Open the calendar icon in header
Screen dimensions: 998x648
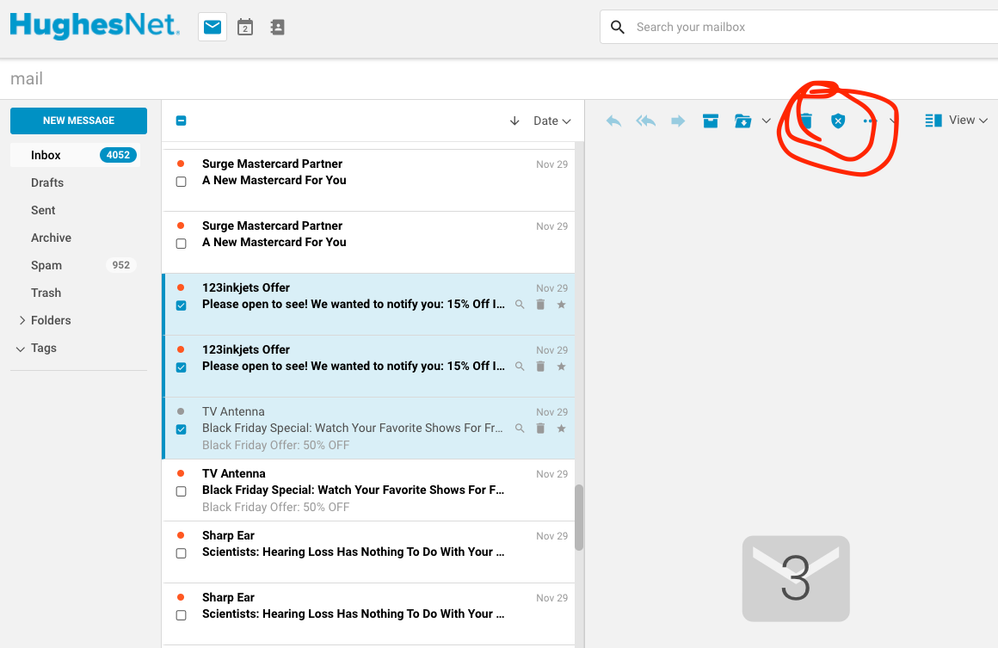click(x=245, y=28)
